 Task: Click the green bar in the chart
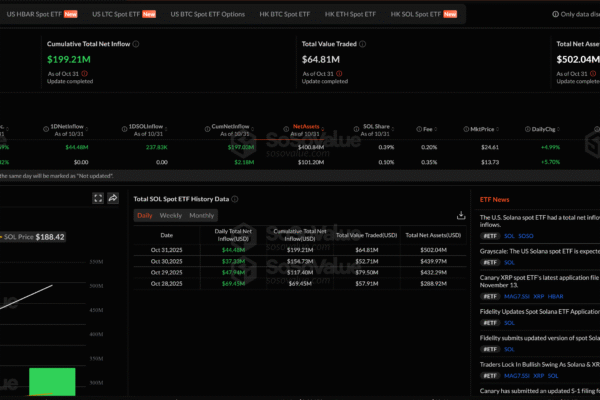coord(51,381)
